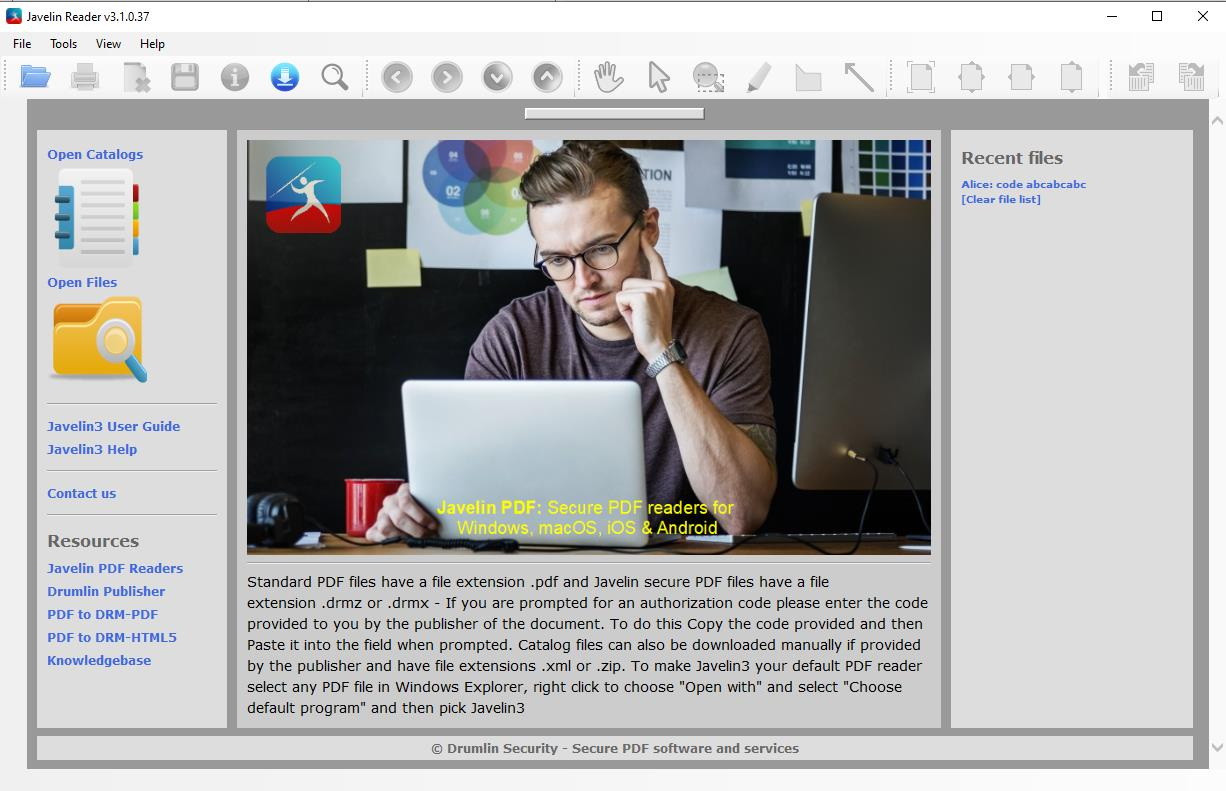Click the Open Files folder icon
Image resolution: width=1226 pixels, height=791 pixels.
click(98, 339)
